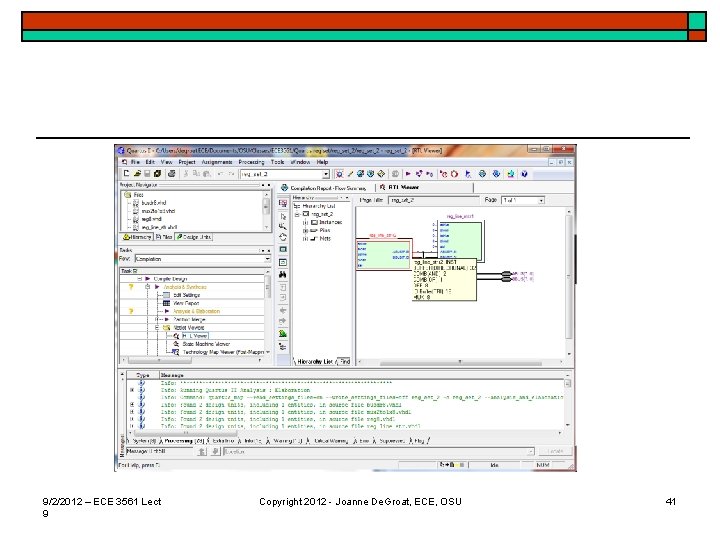This screenshot has width=720, height=540.
Task: Select the System messages tab
Action: [x=143, y=441]
